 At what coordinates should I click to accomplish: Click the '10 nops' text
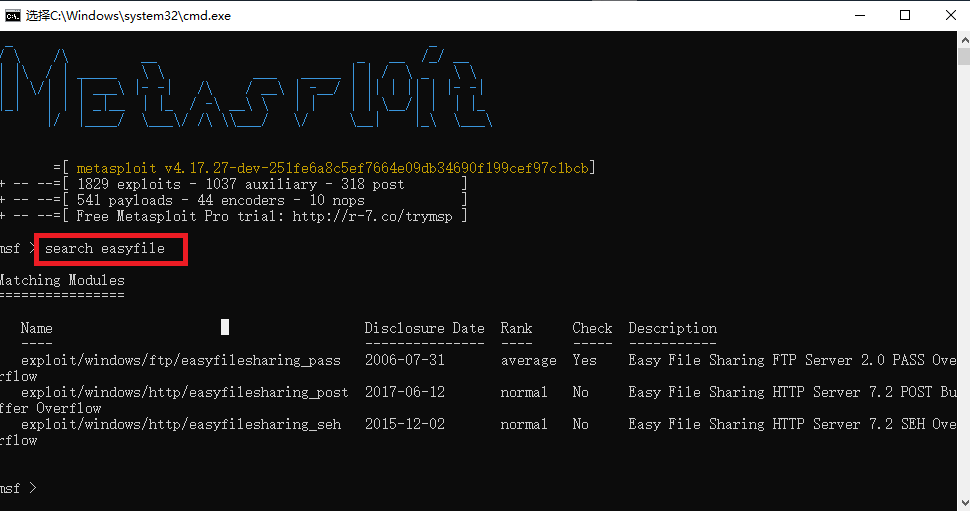337,200
